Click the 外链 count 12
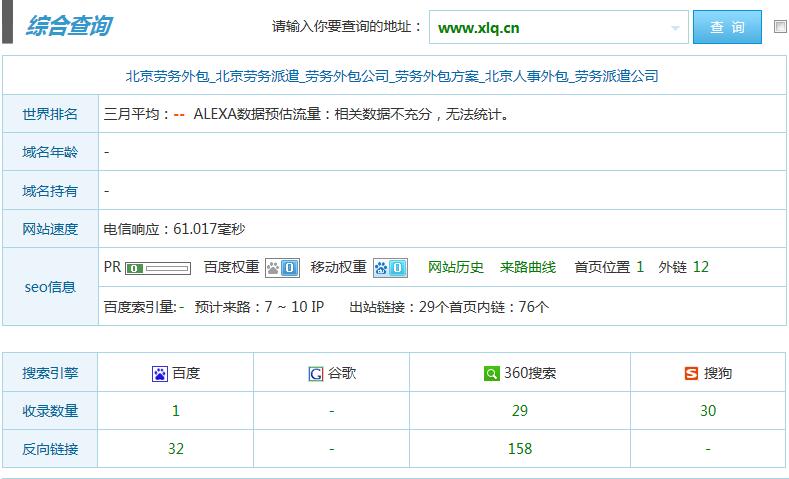Image resolution: width=789 pixels, height=479 pixels. [x=700, y=267]
